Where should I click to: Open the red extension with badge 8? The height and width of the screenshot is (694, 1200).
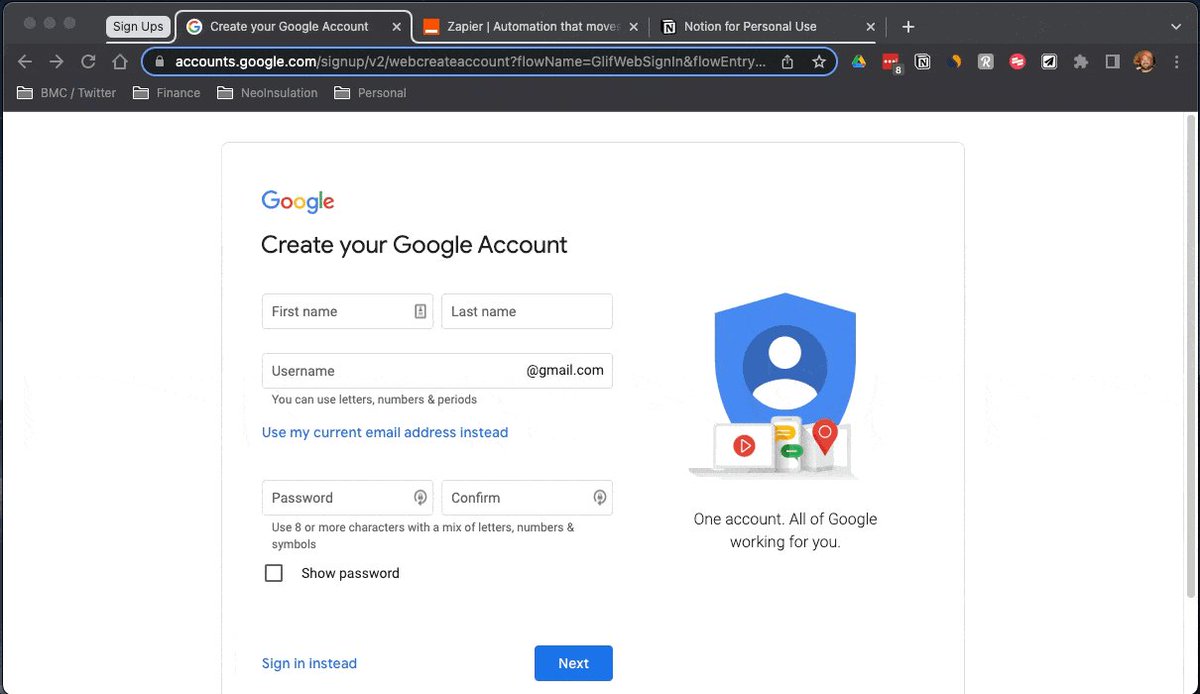tap(891, 63)
